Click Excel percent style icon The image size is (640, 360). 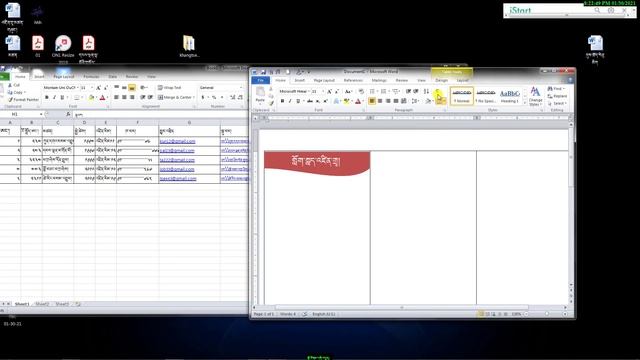click(213, 97)
